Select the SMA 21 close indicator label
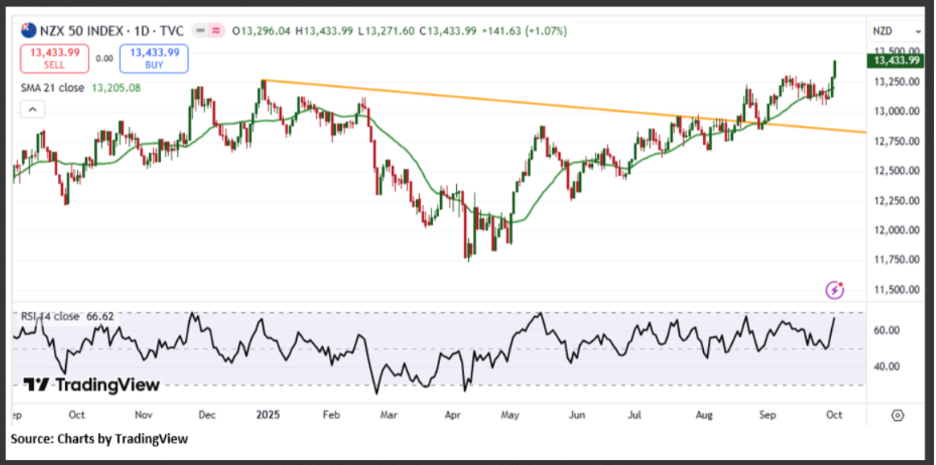The width and height of the screenshot is (936, 465). 54,88
